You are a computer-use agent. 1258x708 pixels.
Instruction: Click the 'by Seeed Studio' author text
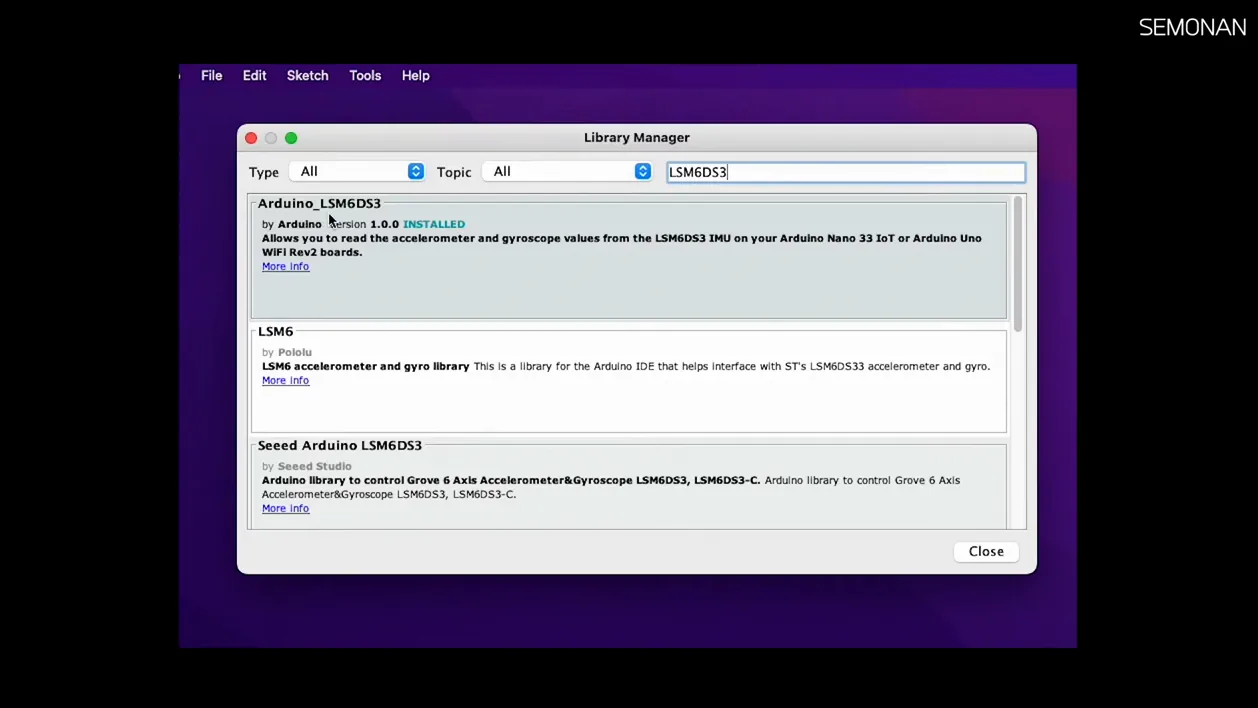point(306,466)
